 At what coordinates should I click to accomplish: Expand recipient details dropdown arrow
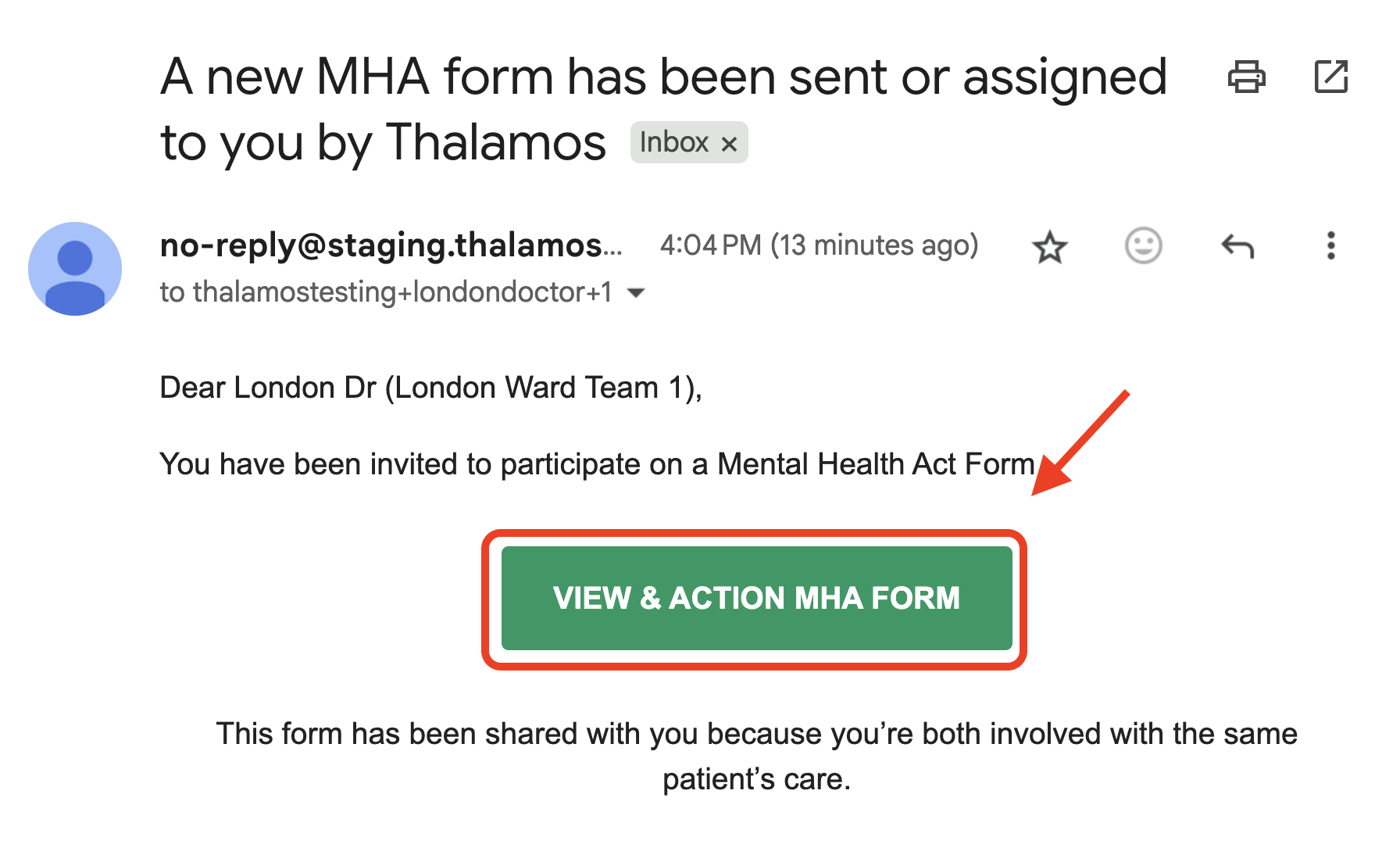coord(637,293)
